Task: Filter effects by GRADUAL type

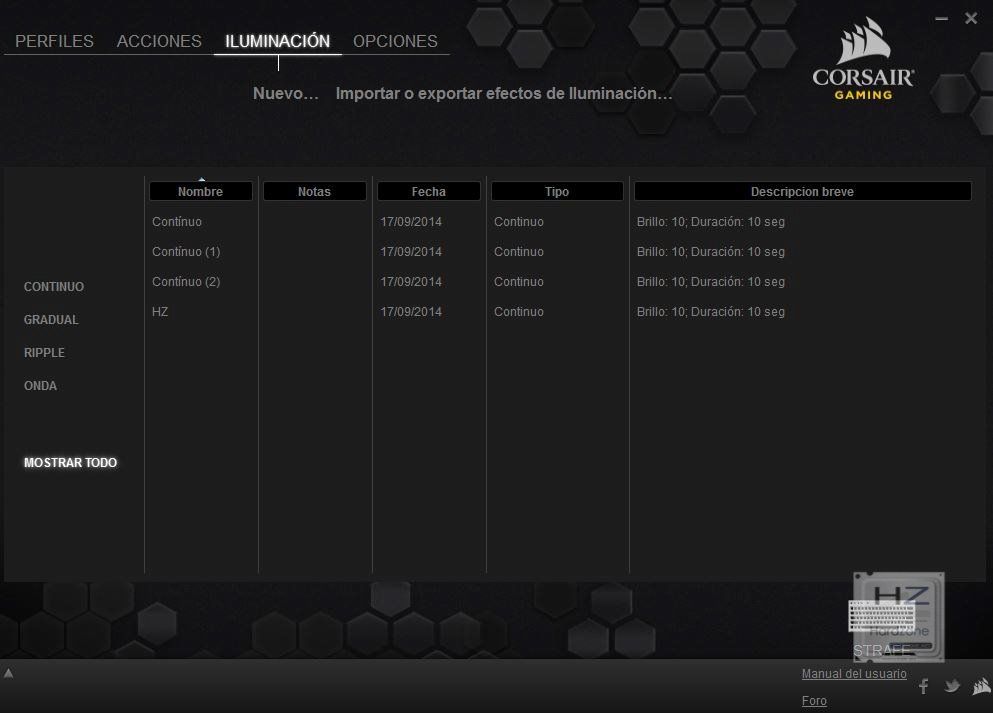Action: click(x=51, y=320)
